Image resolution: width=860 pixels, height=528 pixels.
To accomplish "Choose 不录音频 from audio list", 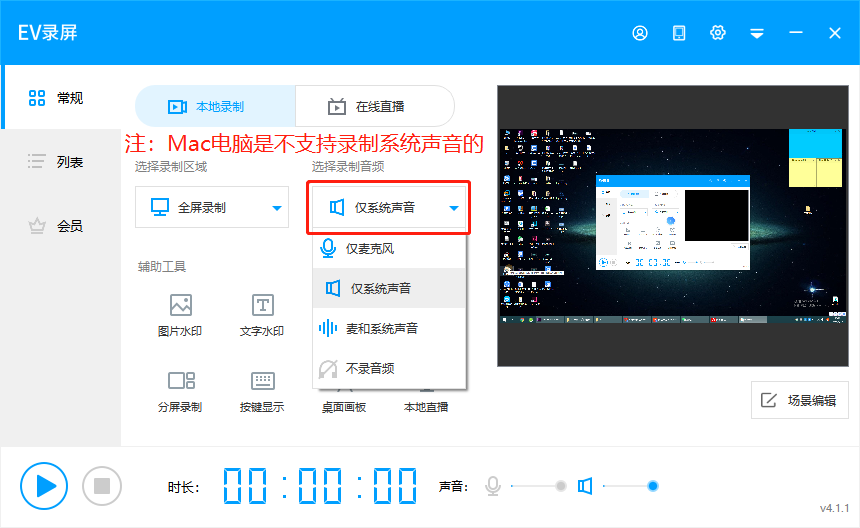I will [389, 368].
